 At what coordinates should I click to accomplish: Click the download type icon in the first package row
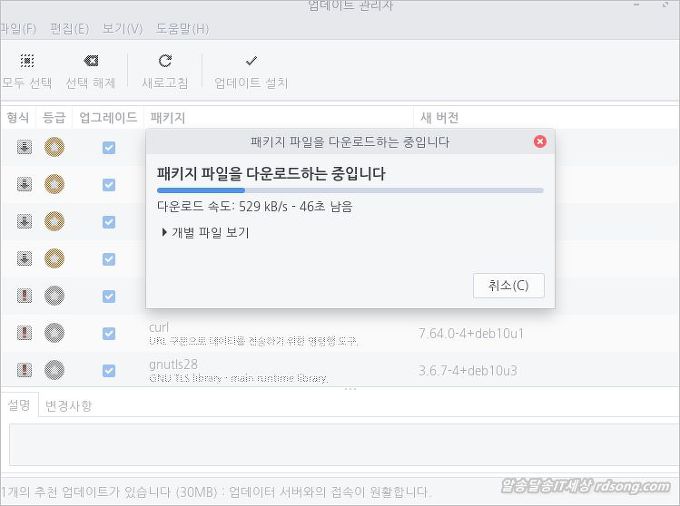[x=24, y=148]
